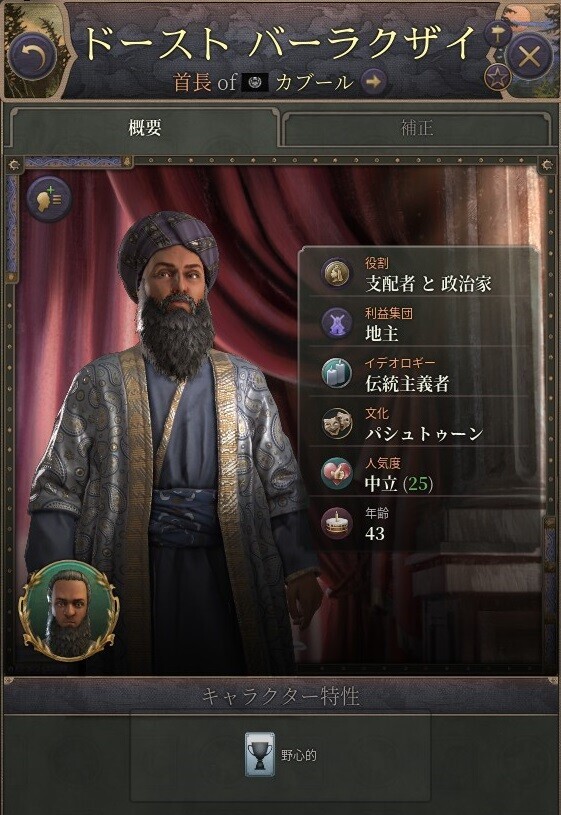Close the character panel
This screenshot has width=561, height=815.
click(x=529, y=57)
